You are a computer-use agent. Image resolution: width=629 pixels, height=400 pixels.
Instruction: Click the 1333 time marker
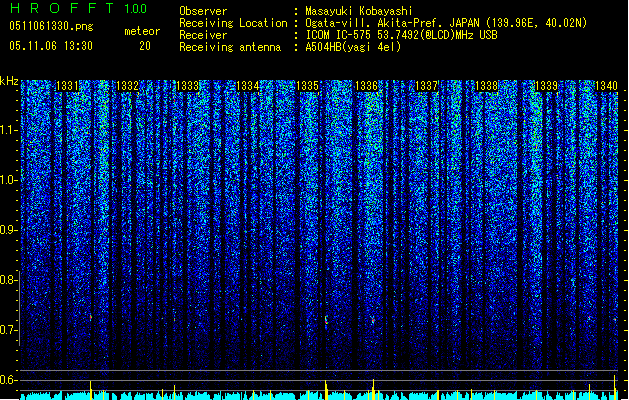click(x=187, y=86)
